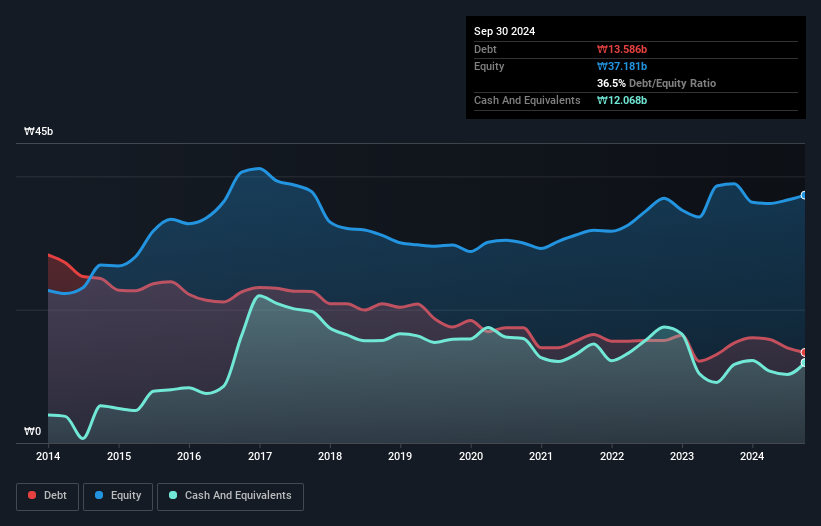This screenshot has height=526, width=821.
Task: Click the ₩0 y-axis label
Action: [x=32, y=431]
